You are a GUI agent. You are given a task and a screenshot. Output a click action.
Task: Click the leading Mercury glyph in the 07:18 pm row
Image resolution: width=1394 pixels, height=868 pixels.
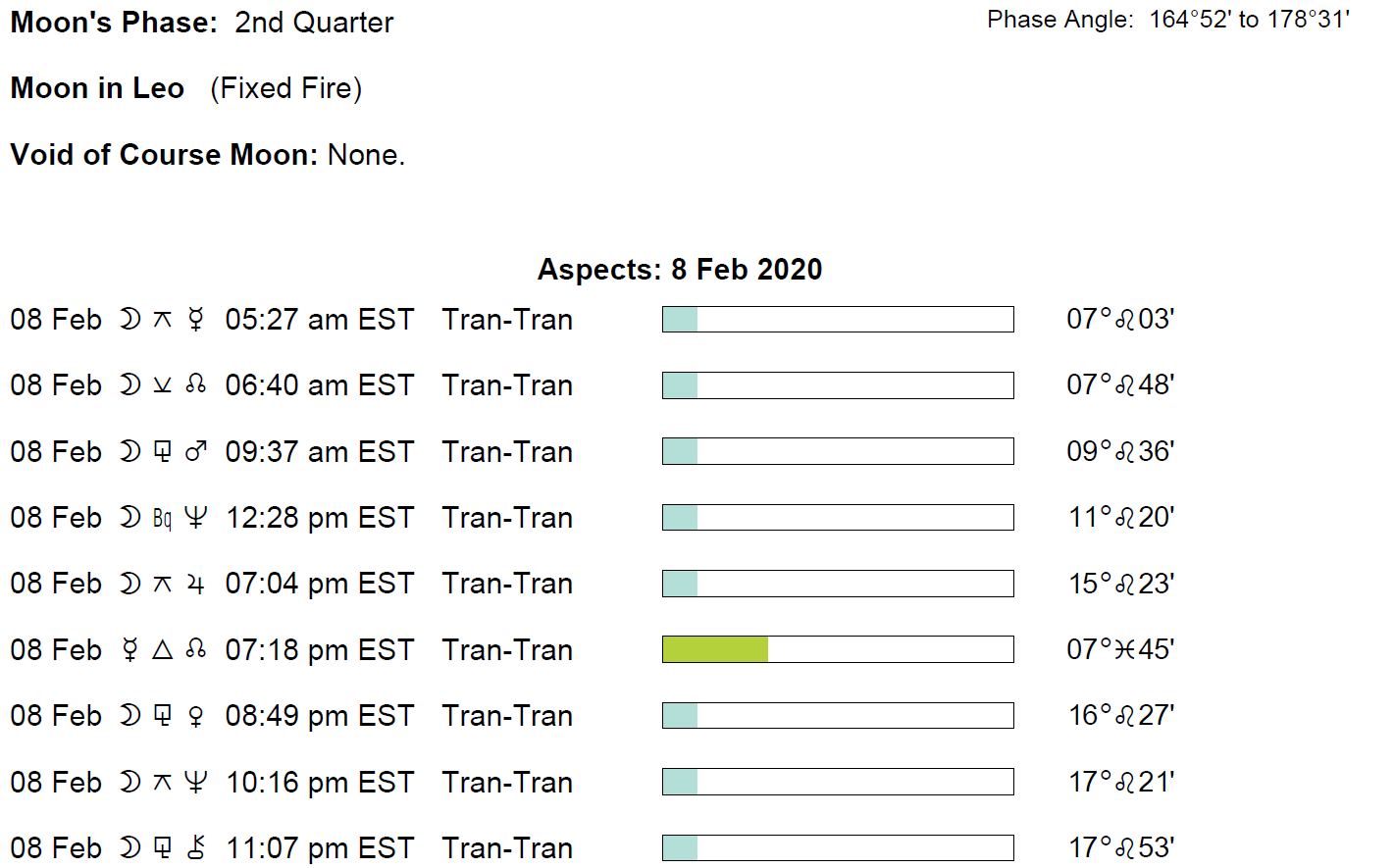(x=129, y=649)
